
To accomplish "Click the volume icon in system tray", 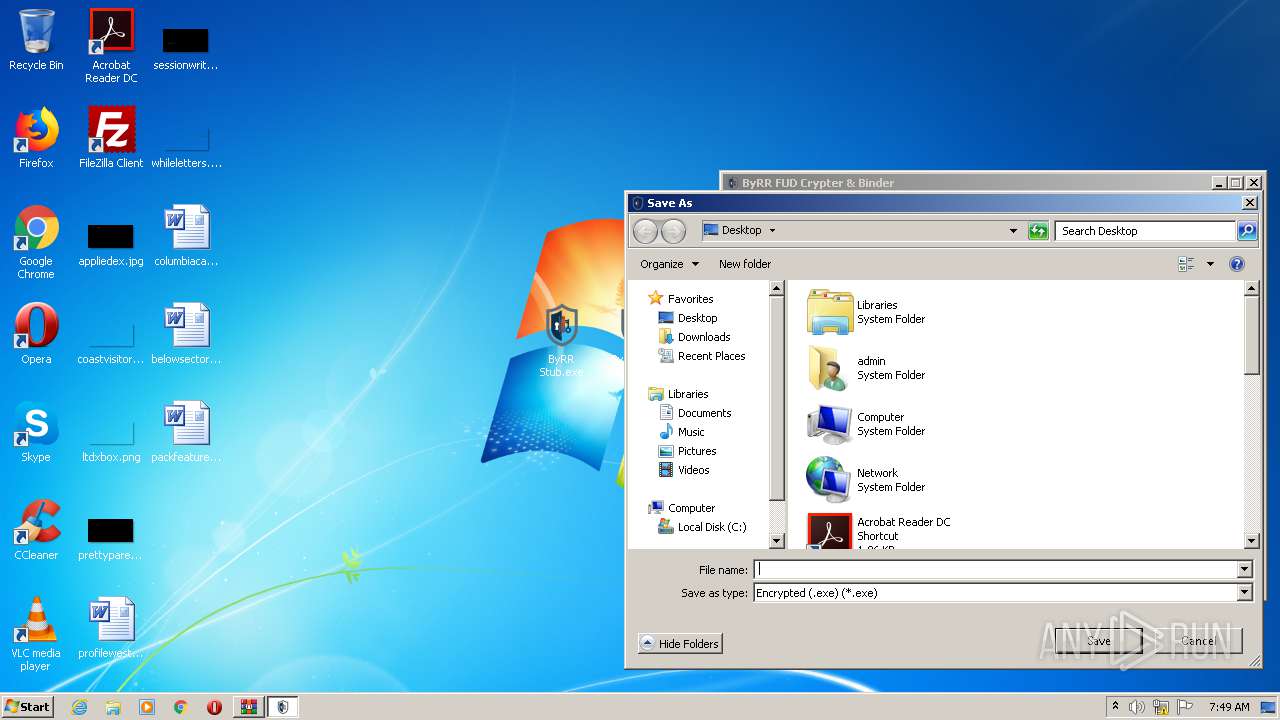I will (x=1137, y=707).
